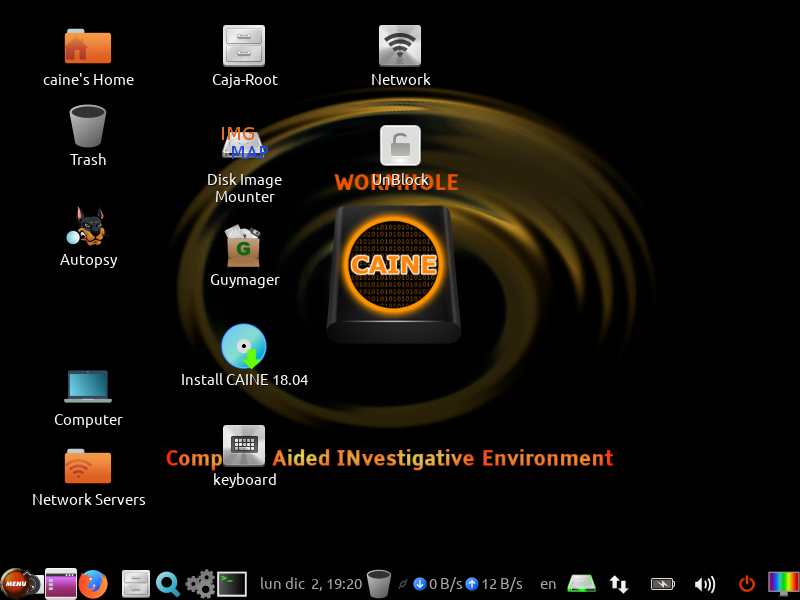Open the Trash desktop icon
The image size is (800, 600).
coord(88,126)
